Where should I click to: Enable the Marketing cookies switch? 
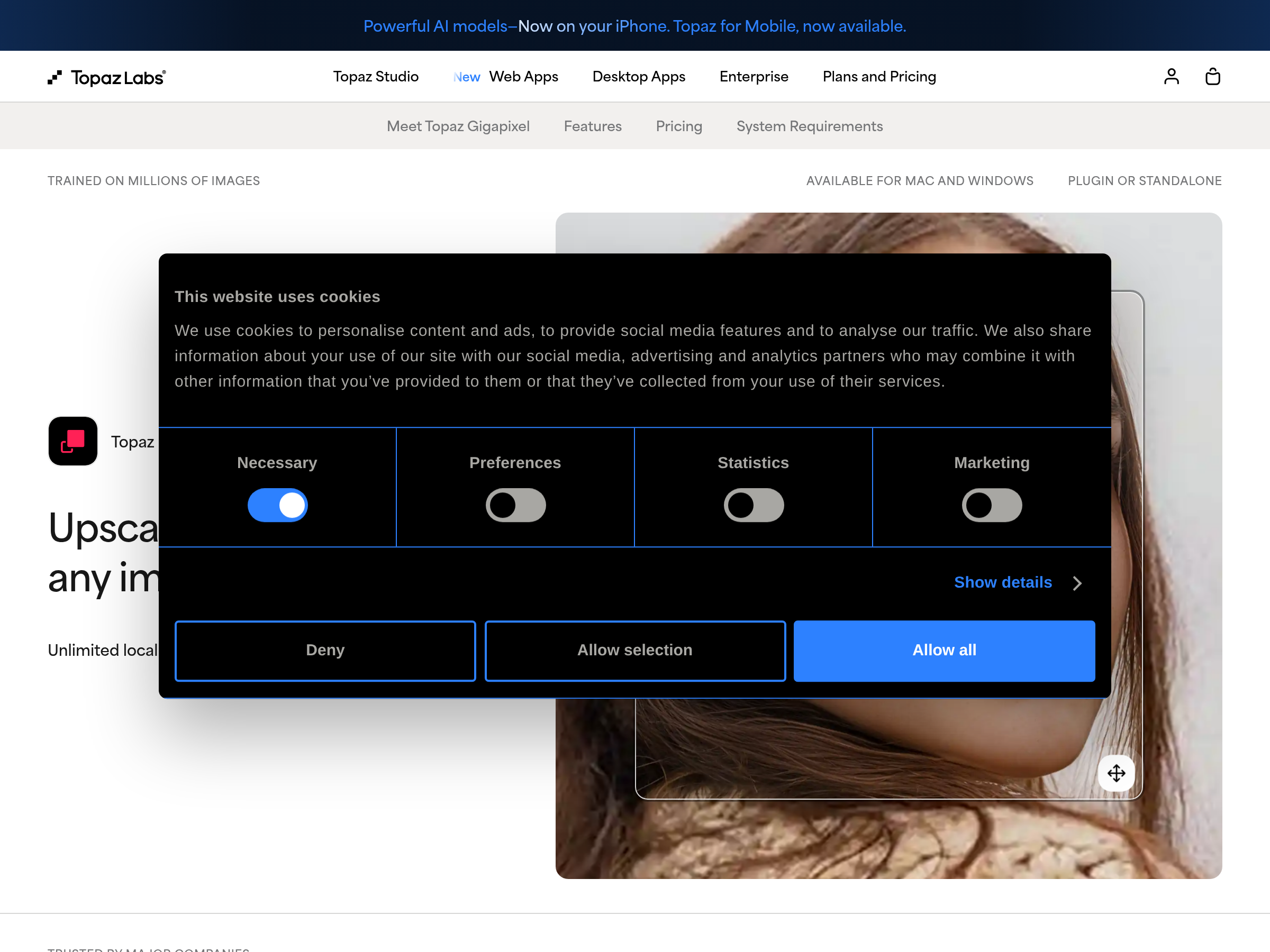tap(992, 505)
